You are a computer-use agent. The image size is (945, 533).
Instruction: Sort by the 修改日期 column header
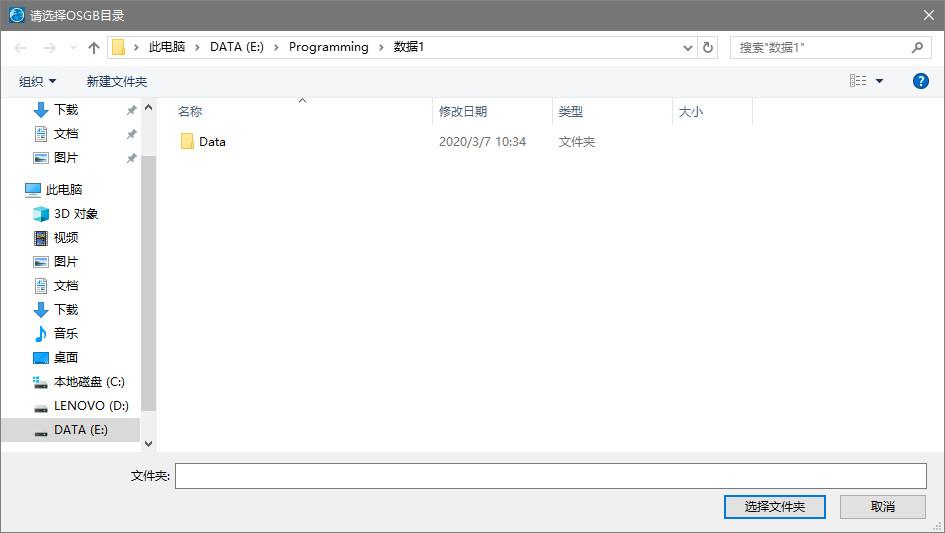coord(462,112)
